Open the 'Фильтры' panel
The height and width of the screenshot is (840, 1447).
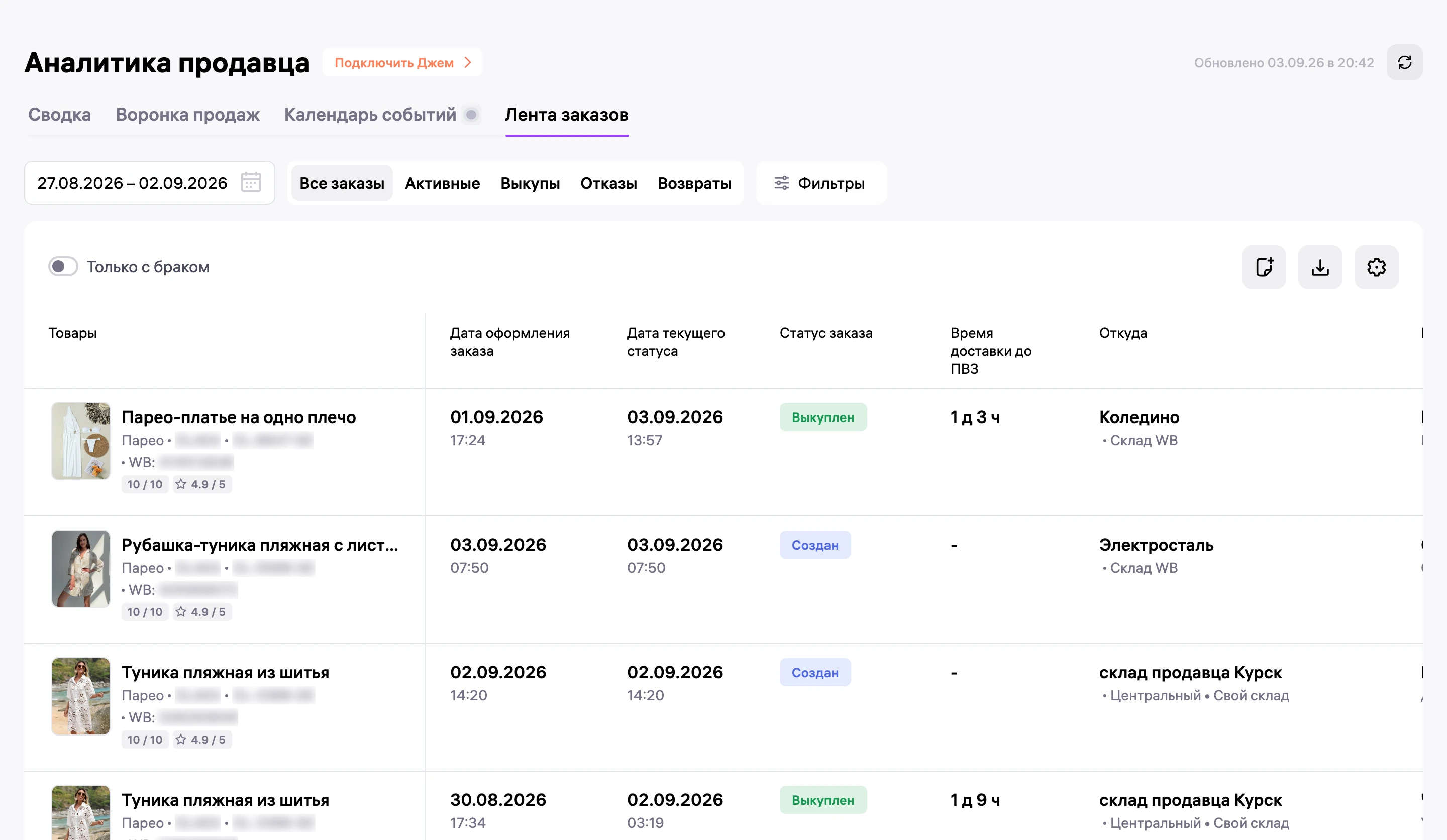tap(821, 183)
